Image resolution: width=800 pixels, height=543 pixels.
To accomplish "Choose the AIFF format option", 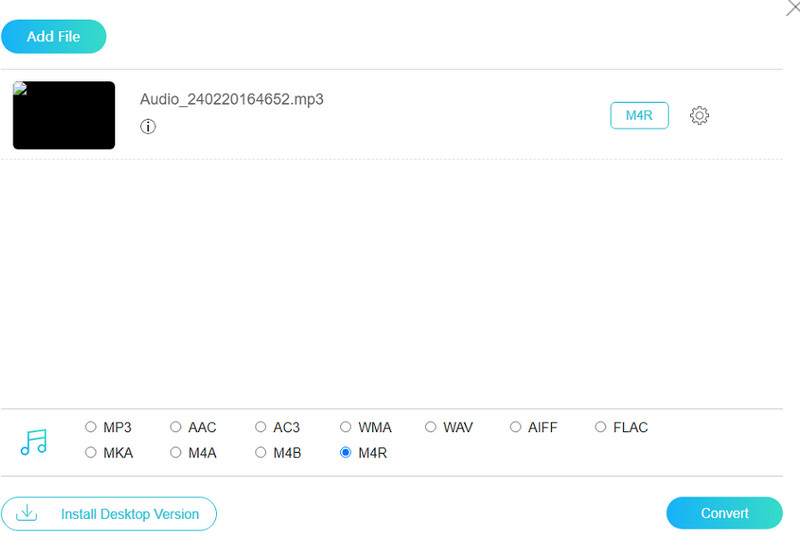I will [x=516, y=427].
